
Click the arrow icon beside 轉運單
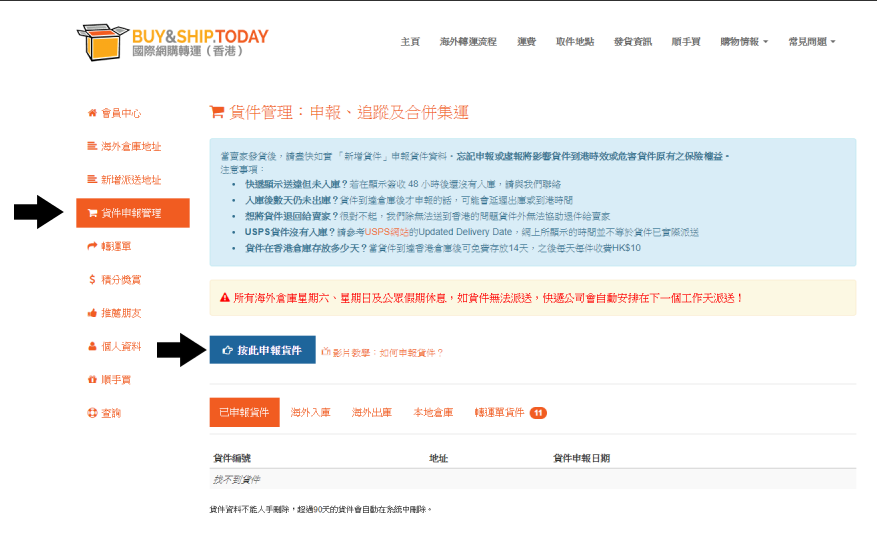tap(93, 246)
